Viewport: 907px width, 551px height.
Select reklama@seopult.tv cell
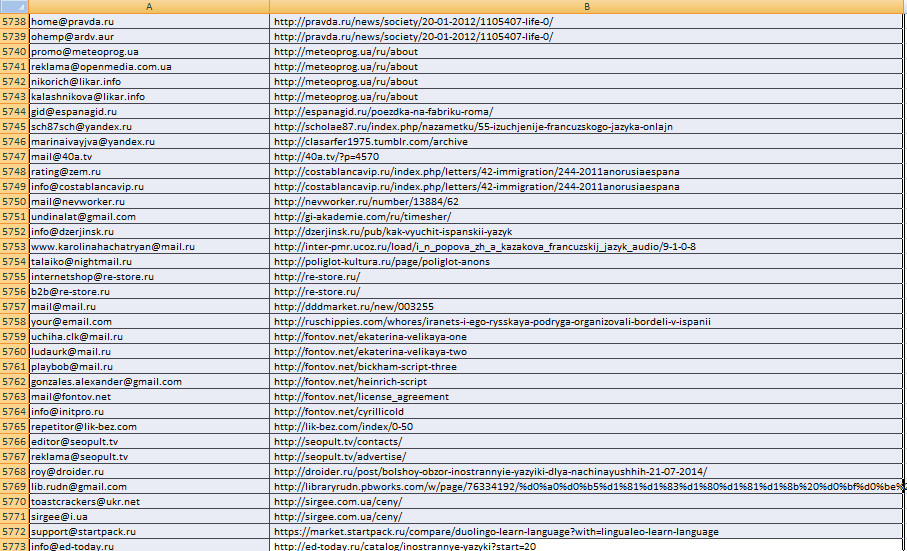coord(149,457)
